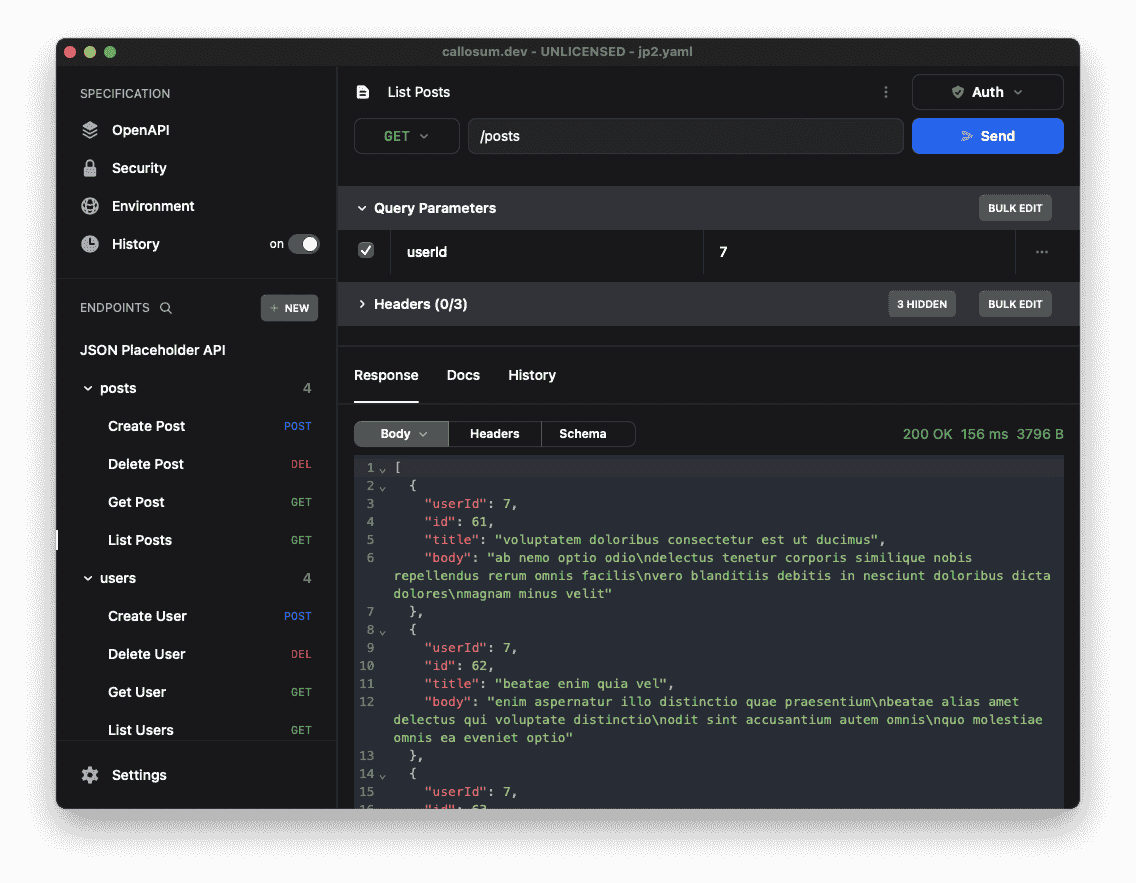This screenshot has height=883, width=1136.
Task: Click the document icon beside List Posts
Action: point(363,92)
